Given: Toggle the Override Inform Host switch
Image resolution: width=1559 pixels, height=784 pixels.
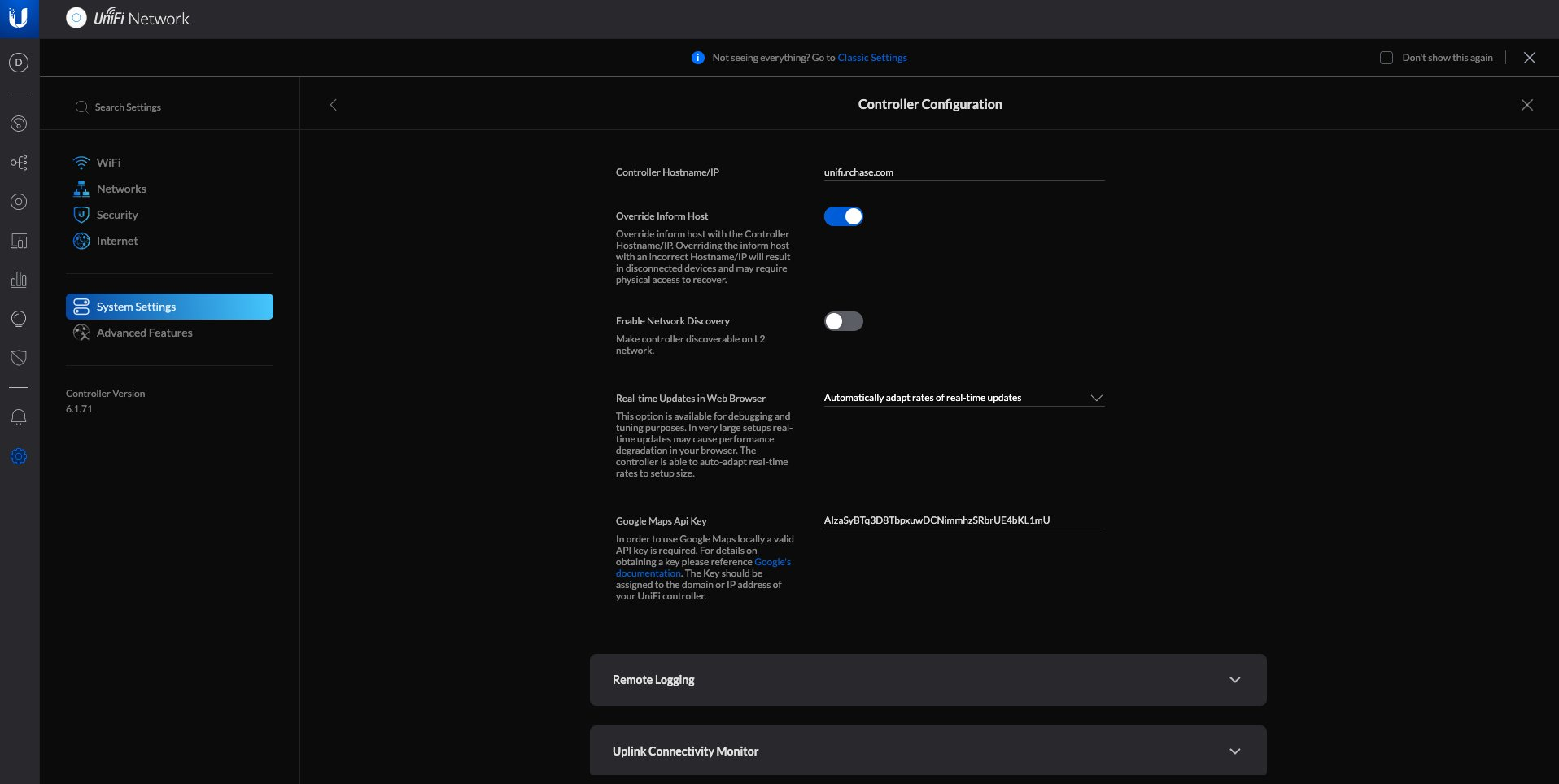Looking at the screenshot, I should (x=844, y=216).
